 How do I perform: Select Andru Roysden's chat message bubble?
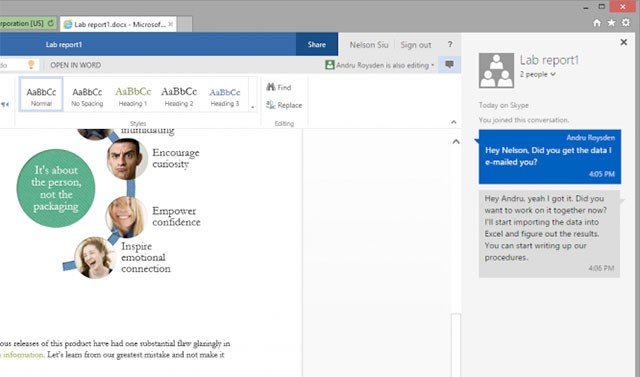(x=550, y=157)
